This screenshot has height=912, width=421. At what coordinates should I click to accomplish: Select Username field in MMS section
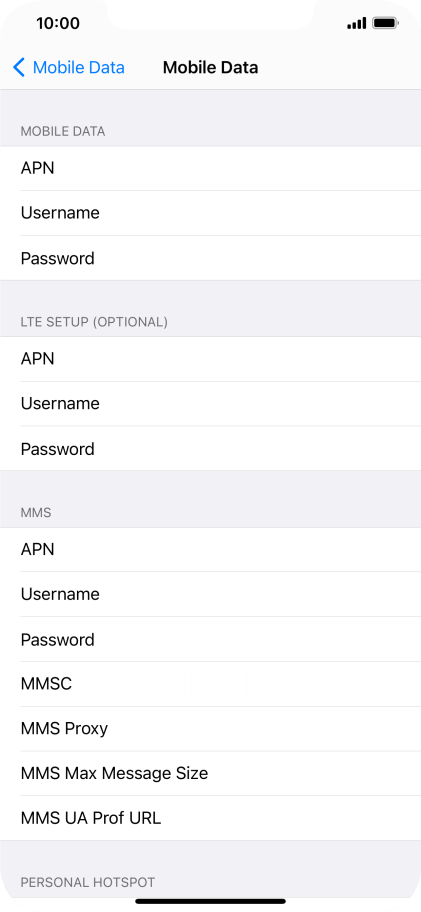[210, 594]
